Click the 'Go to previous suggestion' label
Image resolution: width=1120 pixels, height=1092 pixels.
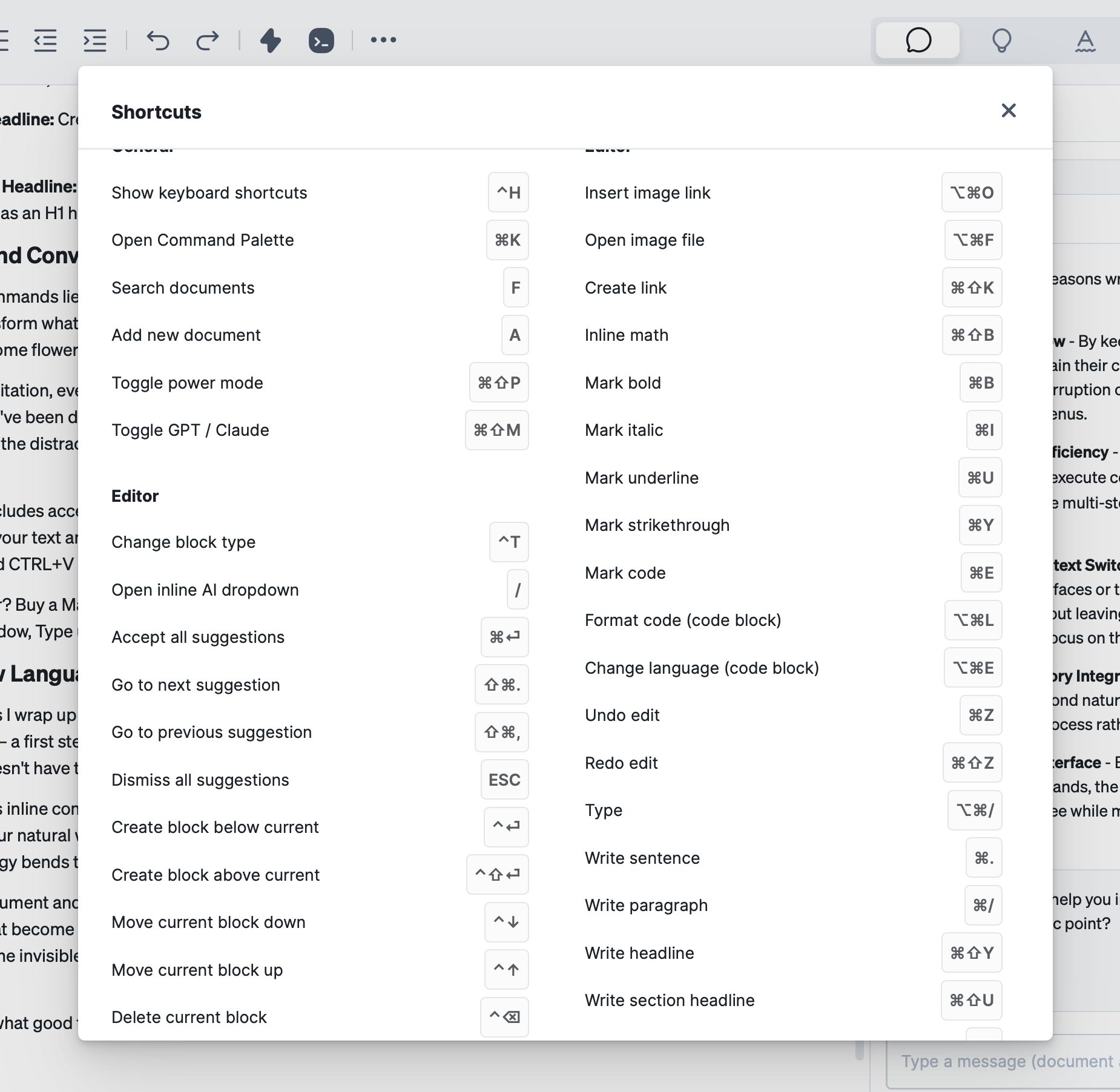212,732
